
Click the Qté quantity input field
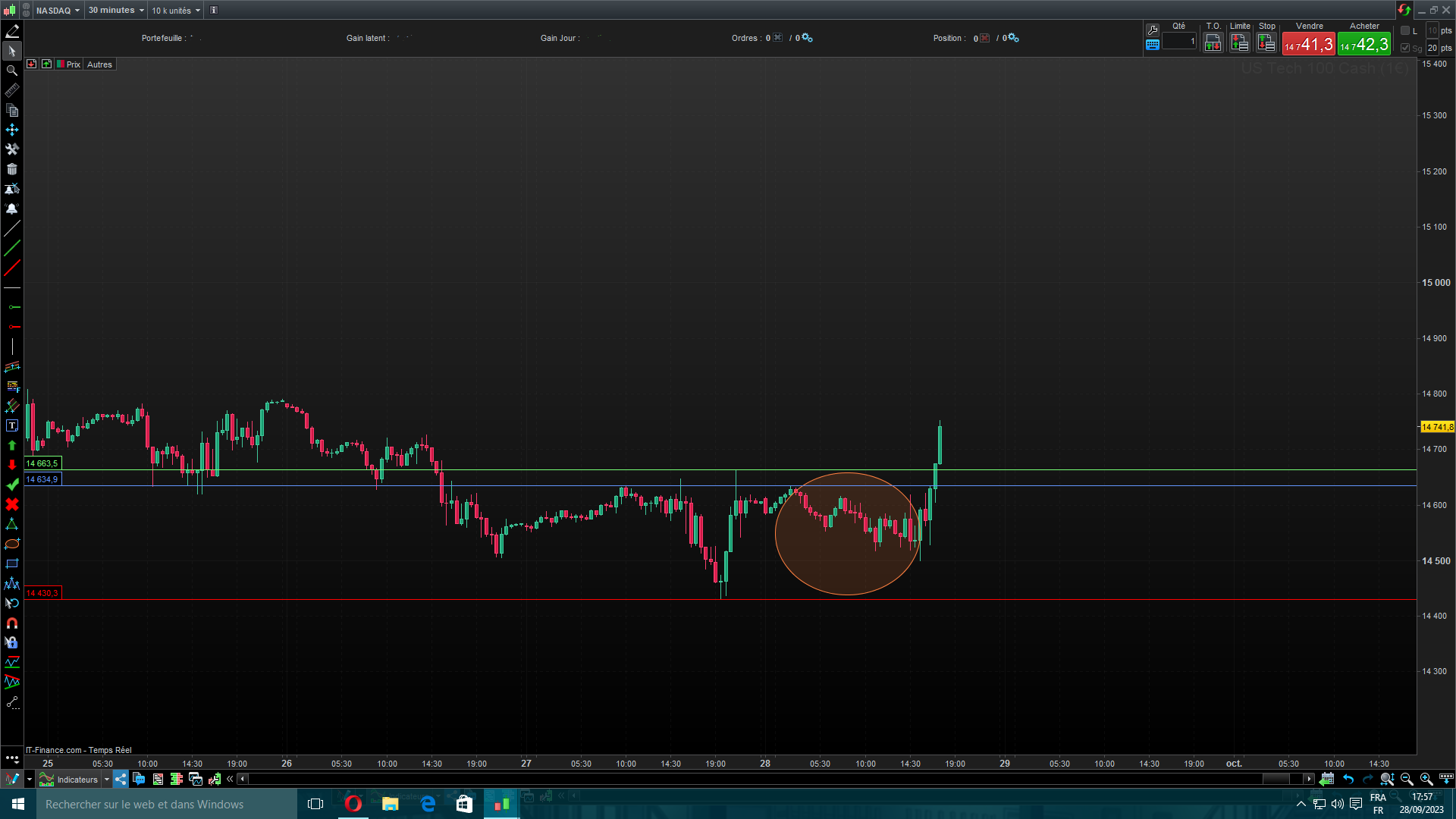click(1179, 42)
